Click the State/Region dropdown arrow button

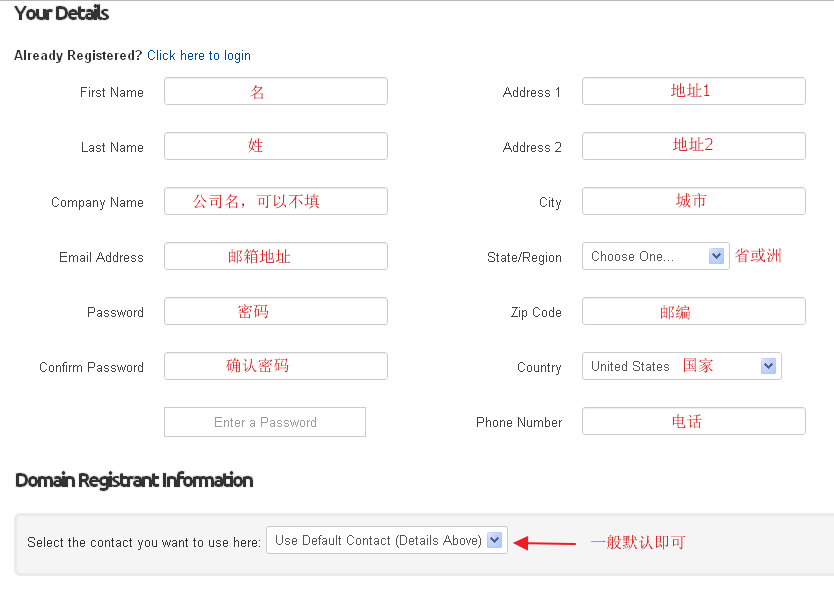pyautogui.click(x=717, y=256)
